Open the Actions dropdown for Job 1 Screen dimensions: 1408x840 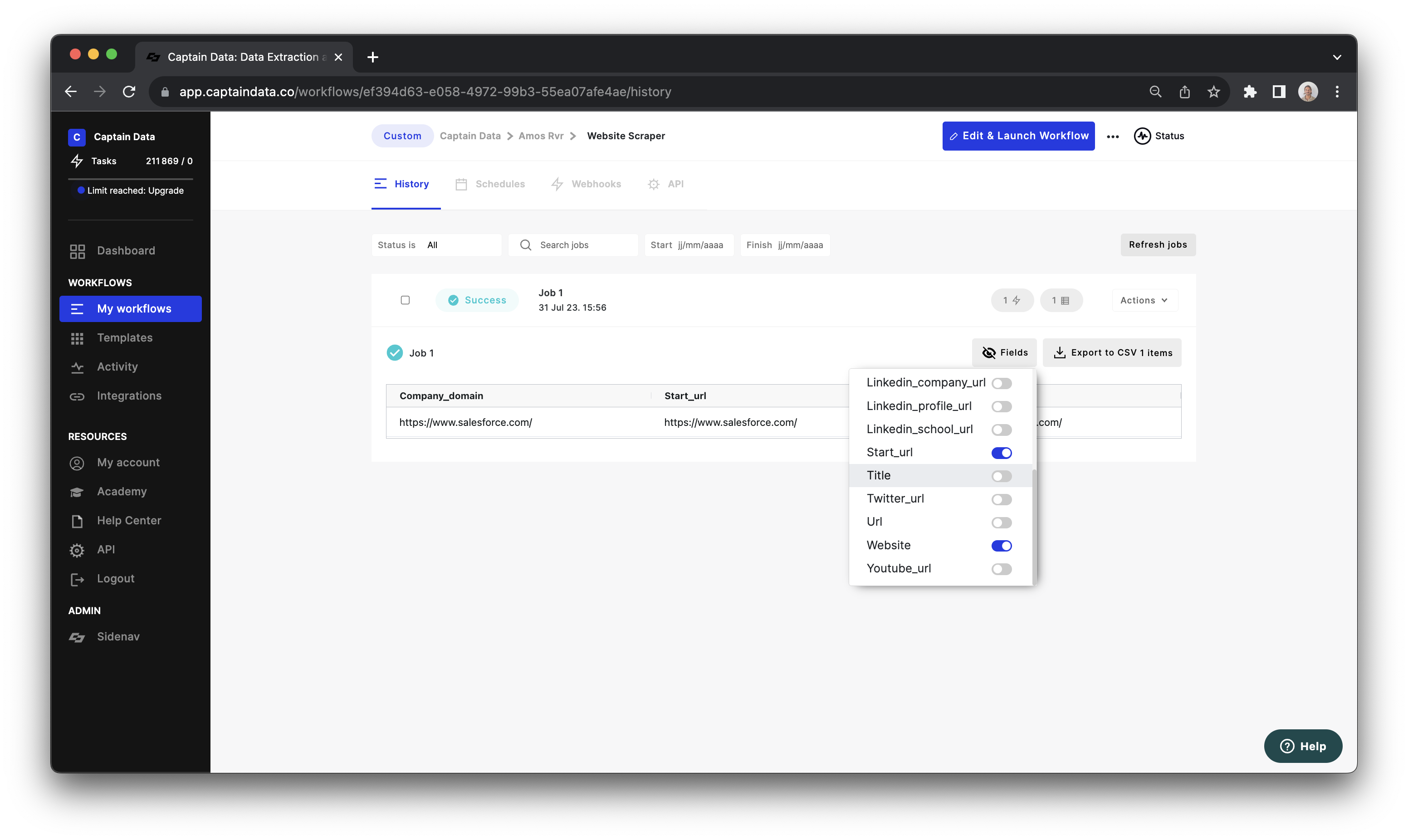[1144, 300]
